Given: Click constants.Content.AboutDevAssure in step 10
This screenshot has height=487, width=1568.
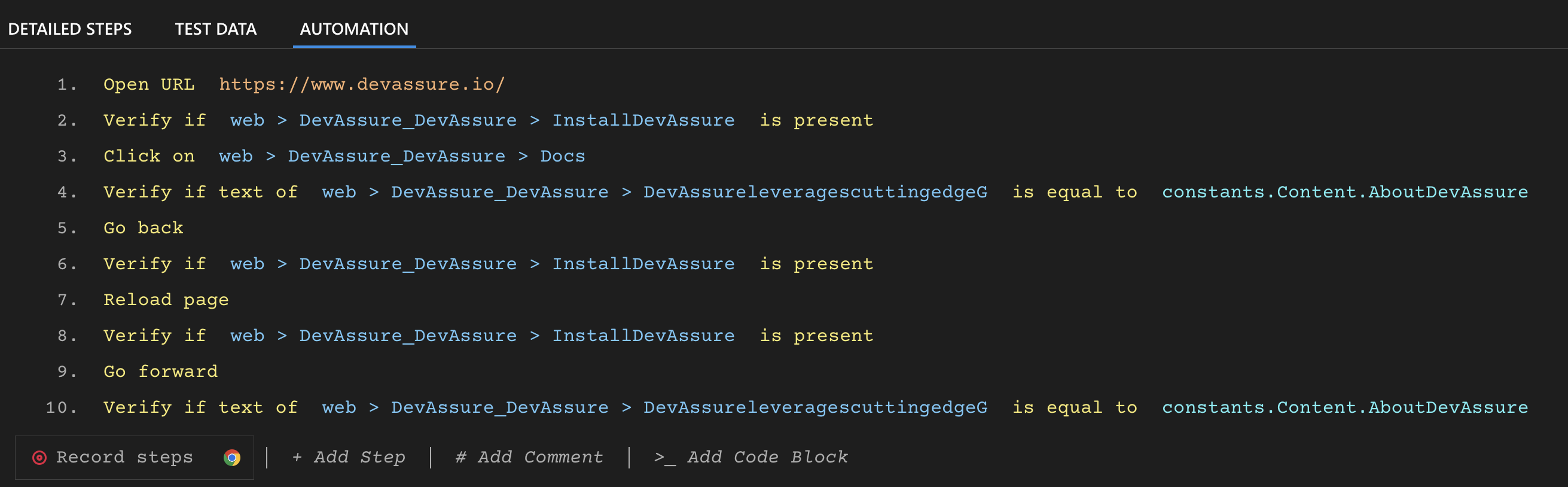Looking at the screenshot, I should coord(1345,407).
